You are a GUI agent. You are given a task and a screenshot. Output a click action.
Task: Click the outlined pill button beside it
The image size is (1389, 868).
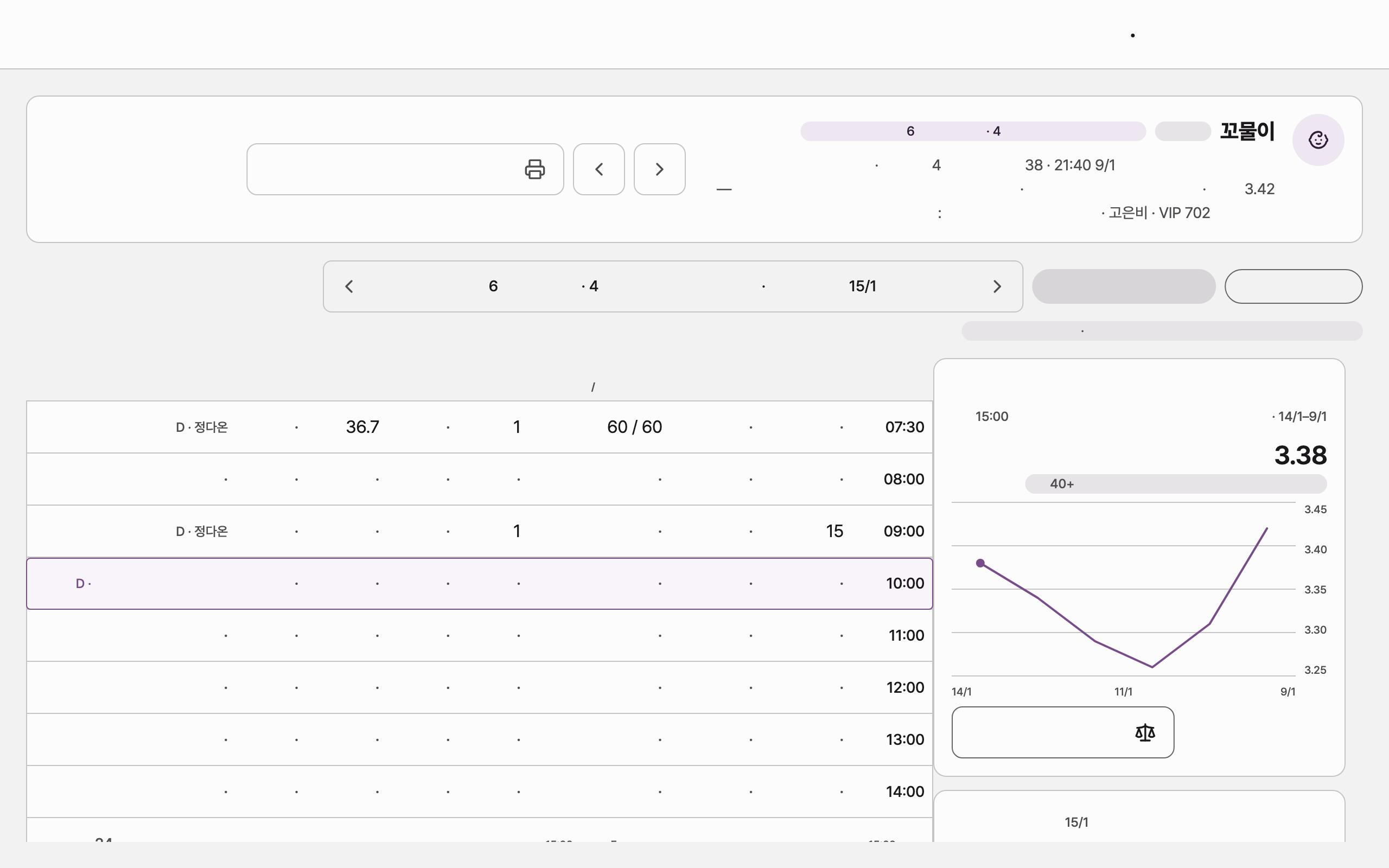tap(1293, 286)
